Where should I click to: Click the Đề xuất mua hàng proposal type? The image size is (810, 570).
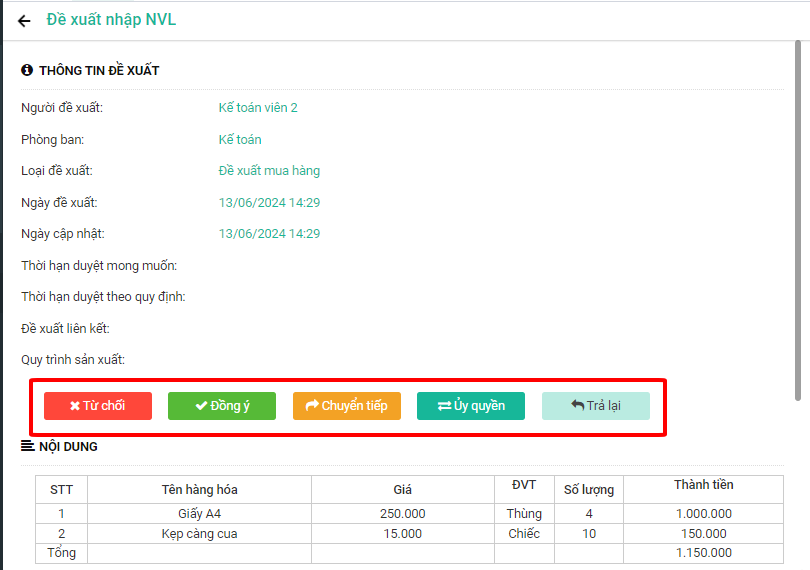(x=269, y=171)
